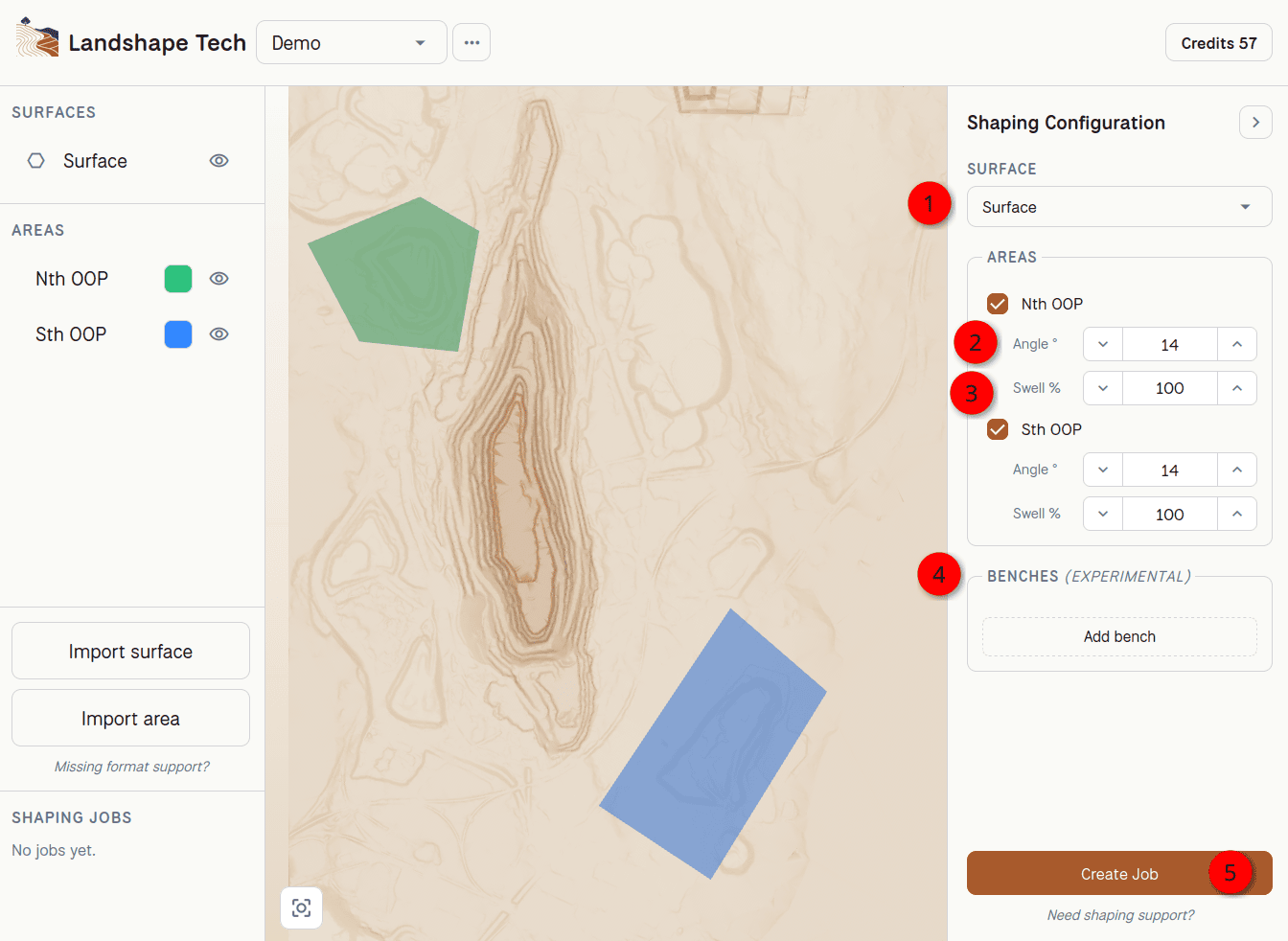Expand the Surface selection dropdown
The height and width of the screenshot is (941, 1288).
click(1119, 207)
